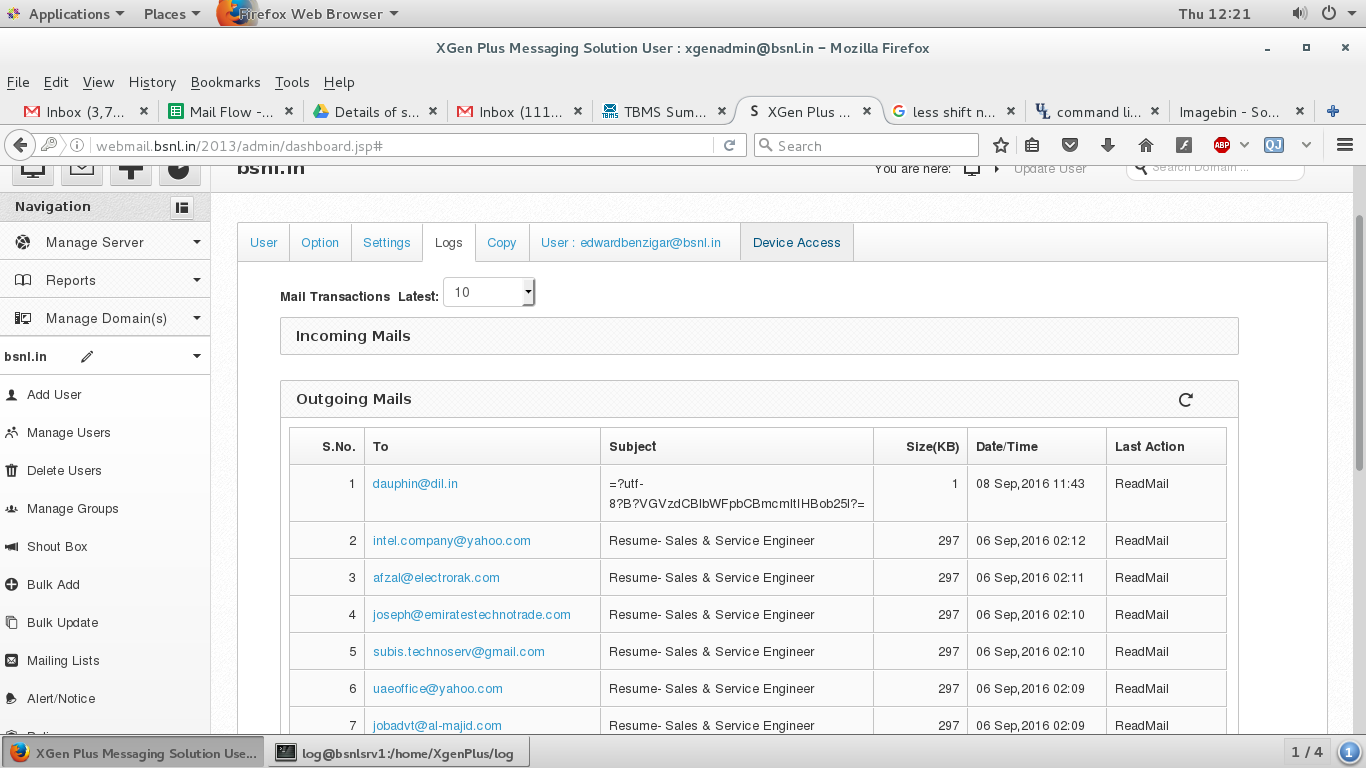The image size is (1366, 768).
Task: Expand the Manage Server menu
Action: click(105, 242)
